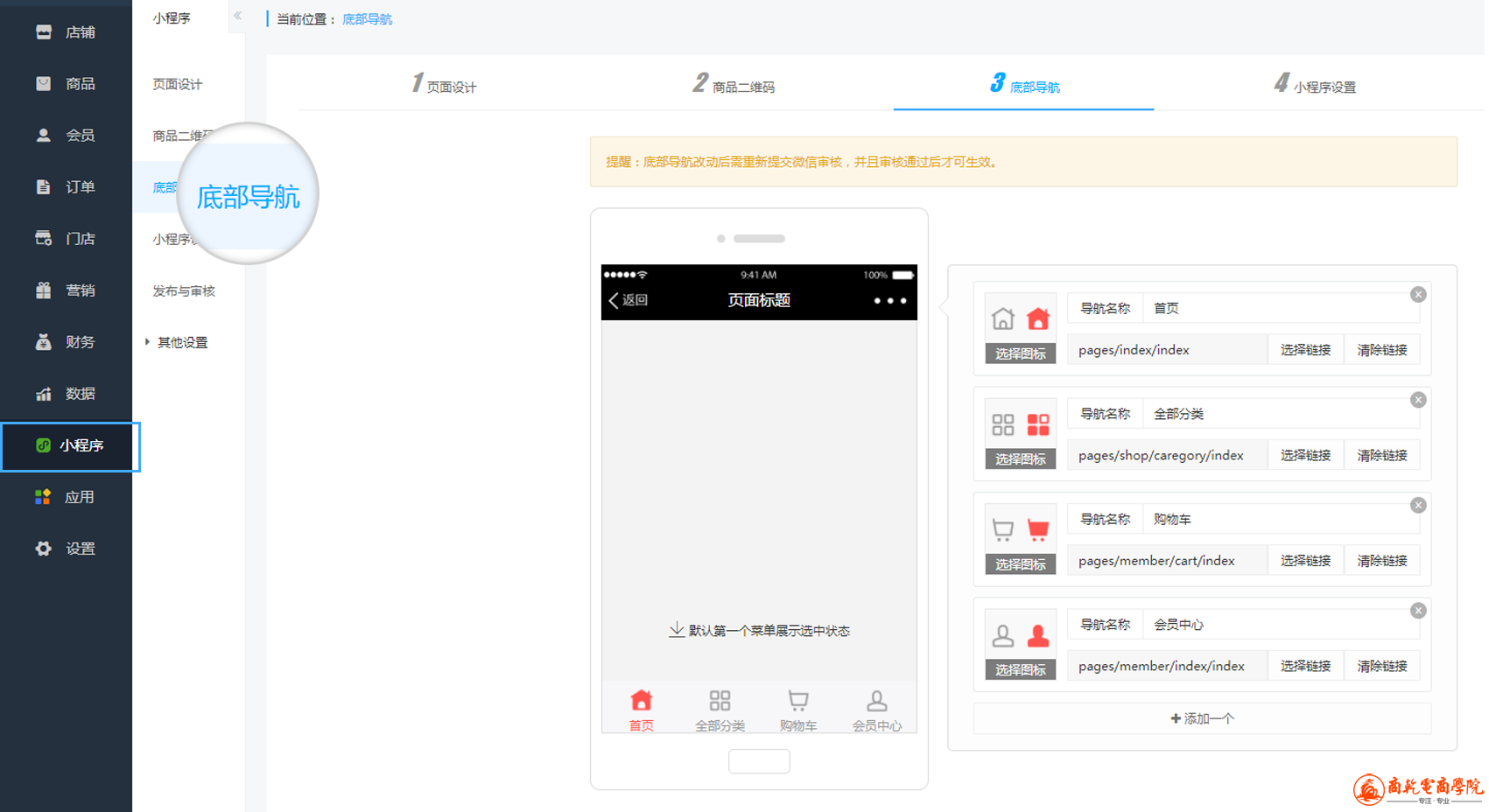
Task: Click 选择图标 button for 购物车 row
Action: point(1021,564)
